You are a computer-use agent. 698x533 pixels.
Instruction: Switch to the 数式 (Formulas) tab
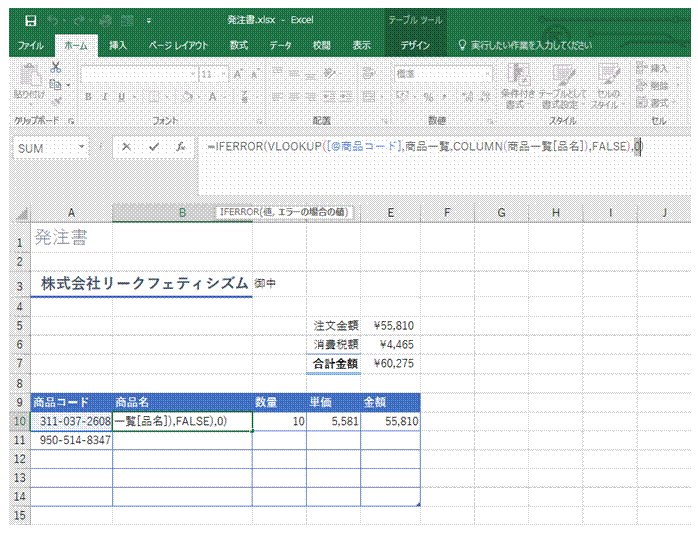pyautogui.click(x=239, y=45)
